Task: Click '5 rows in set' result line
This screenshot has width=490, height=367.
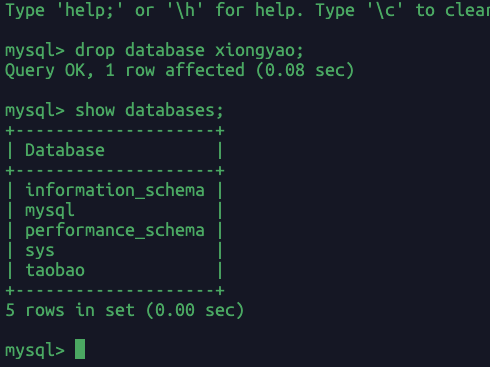Action: pos(70,310)
